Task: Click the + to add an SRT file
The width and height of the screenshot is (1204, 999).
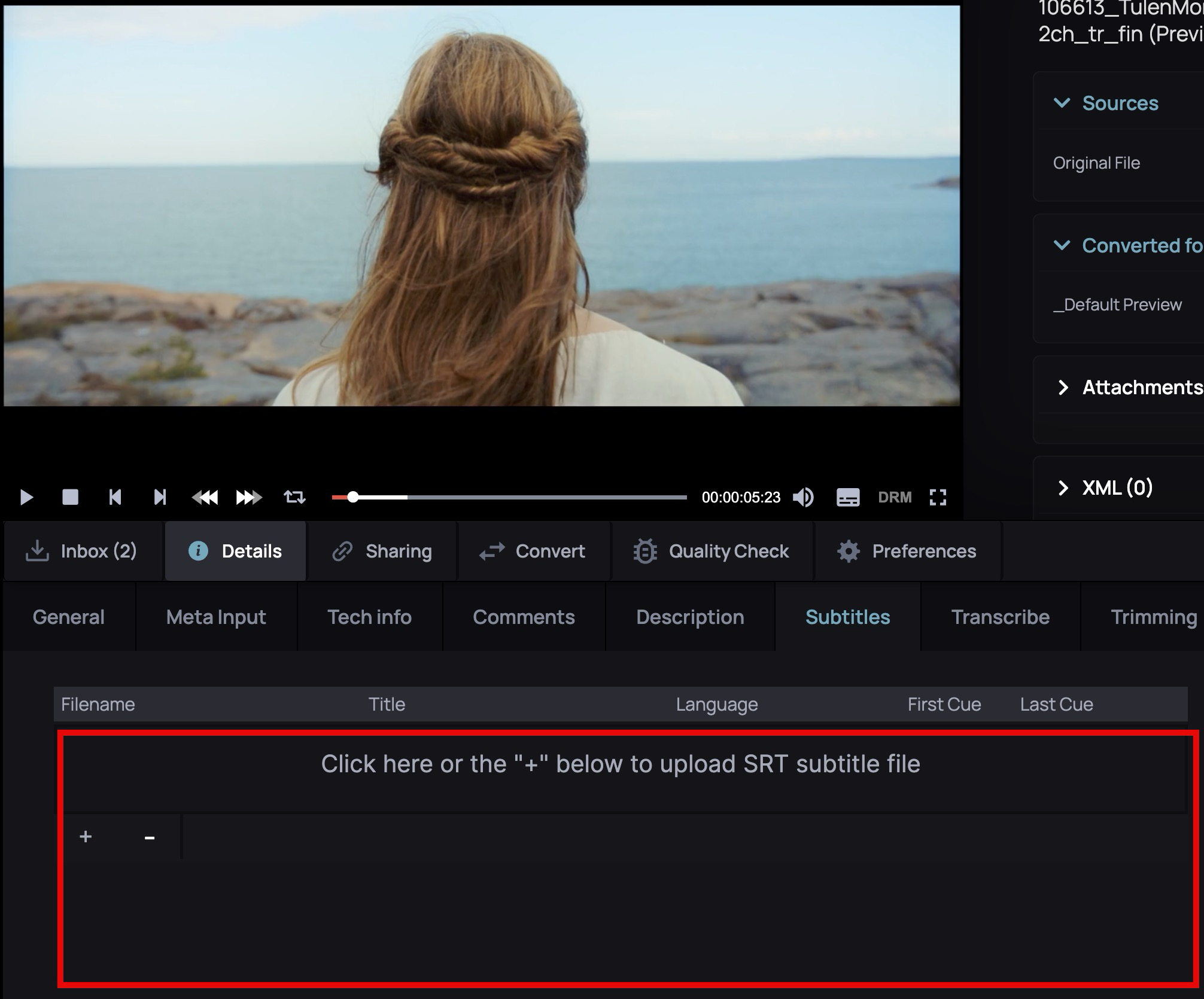Action: [x=86, y=837]
